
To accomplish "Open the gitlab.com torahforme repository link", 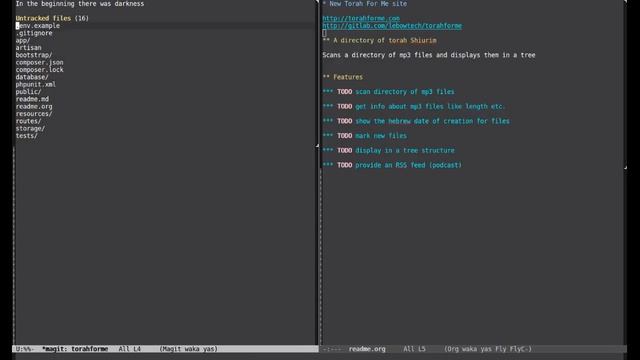I will point(392,26).
